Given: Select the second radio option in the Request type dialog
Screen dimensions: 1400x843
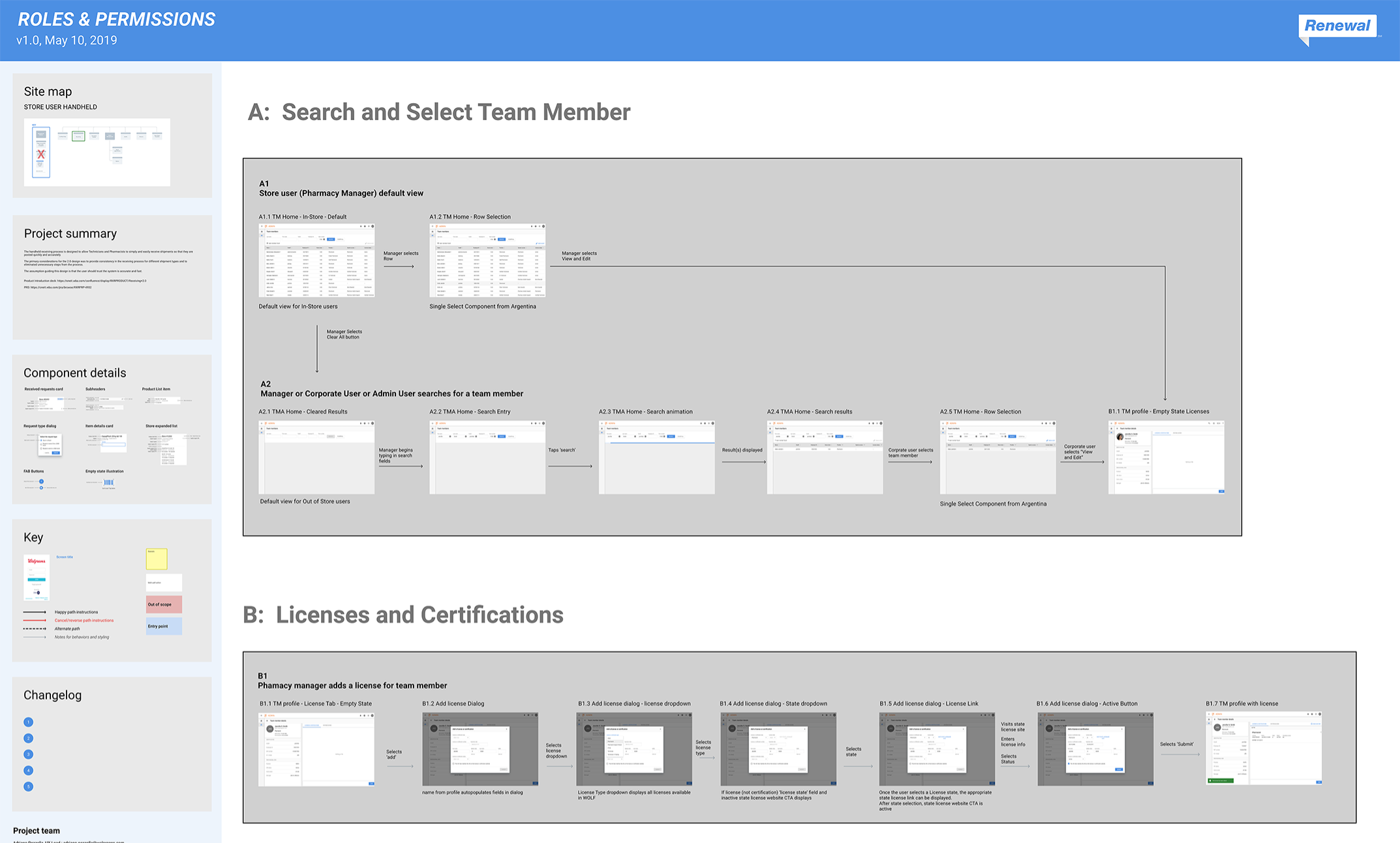Looking at the screenshot, I should point(42,444).
